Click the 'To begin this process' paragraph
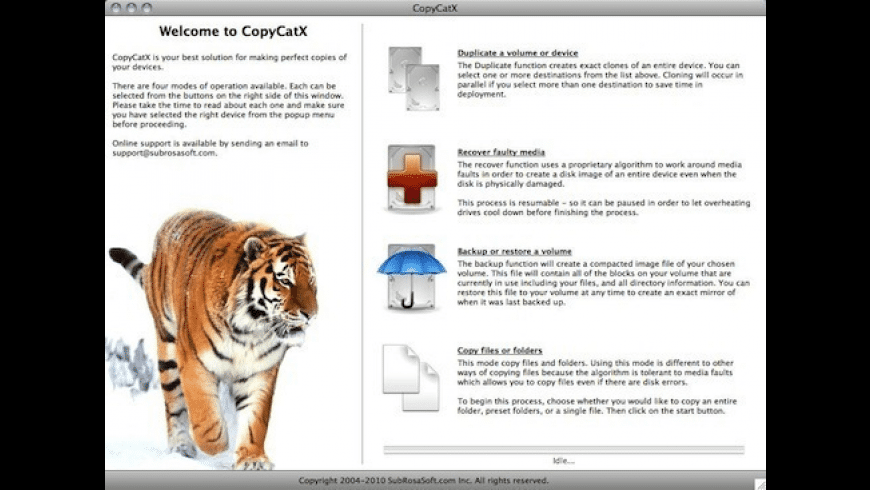 (597, 406)
